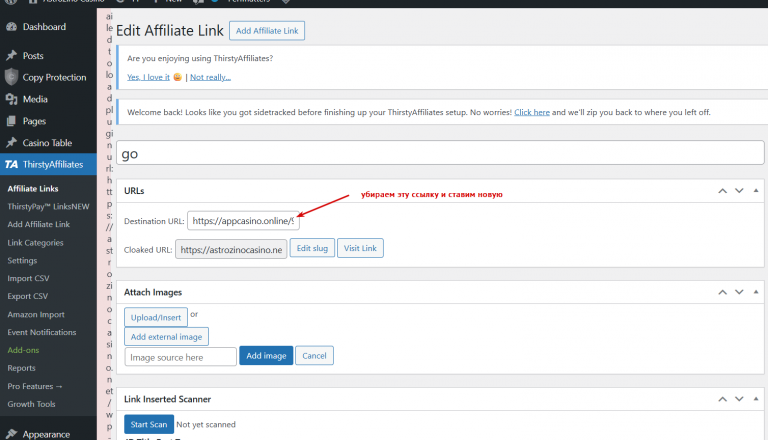Image resolution: width=768 pixels, height=440 pixels.
Task: Click 'Yes, I love it' link
Action: tap(148, 77)
